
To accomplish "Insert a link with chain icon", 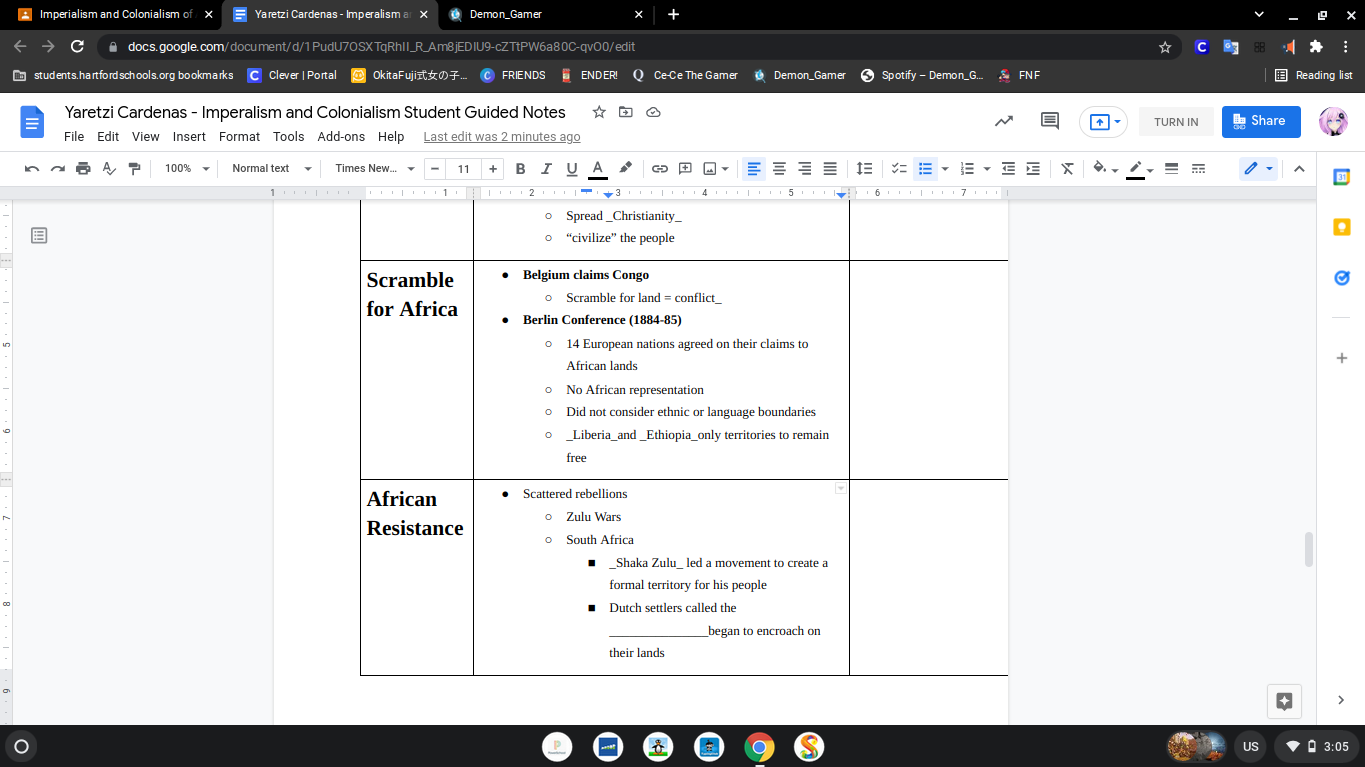I will [660, 169].
